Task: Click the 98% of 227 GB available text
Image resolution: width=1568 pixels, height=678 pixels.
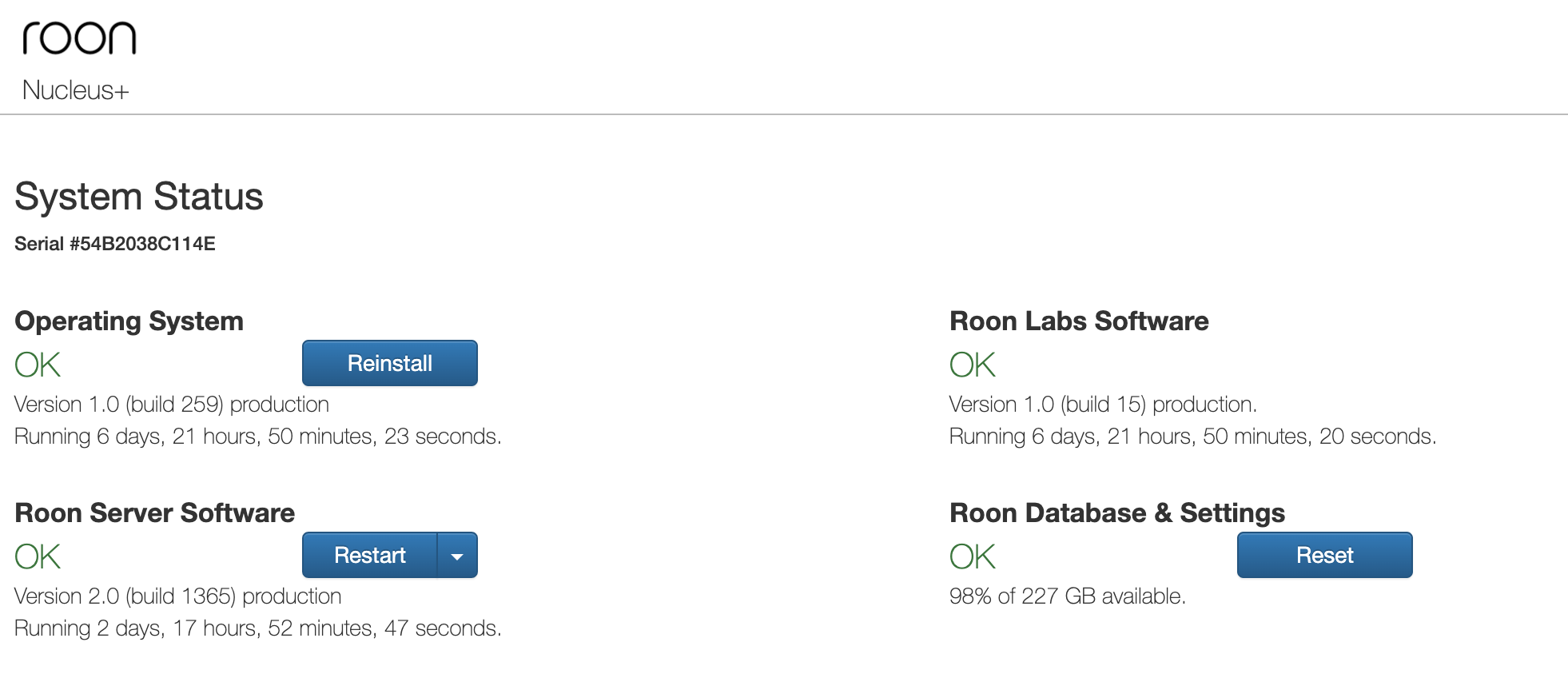Action: point(1068,596)
